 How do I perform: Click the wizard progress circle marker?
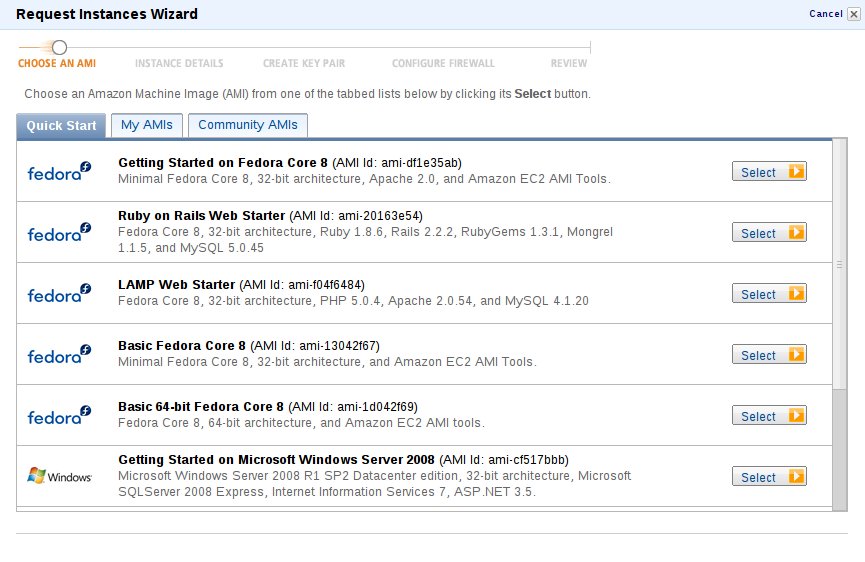click(60, 47)
